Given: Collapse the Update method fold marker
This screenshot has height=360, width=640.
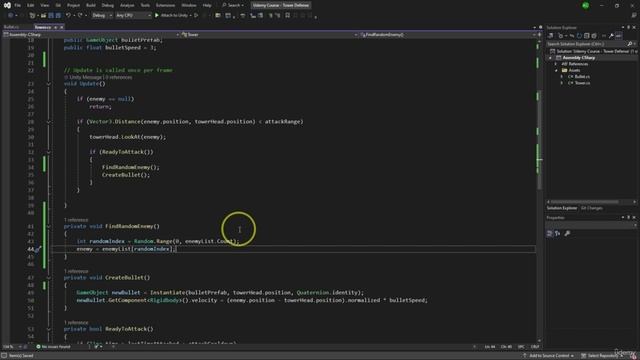Looking at the screenshot, I should 49,84.
